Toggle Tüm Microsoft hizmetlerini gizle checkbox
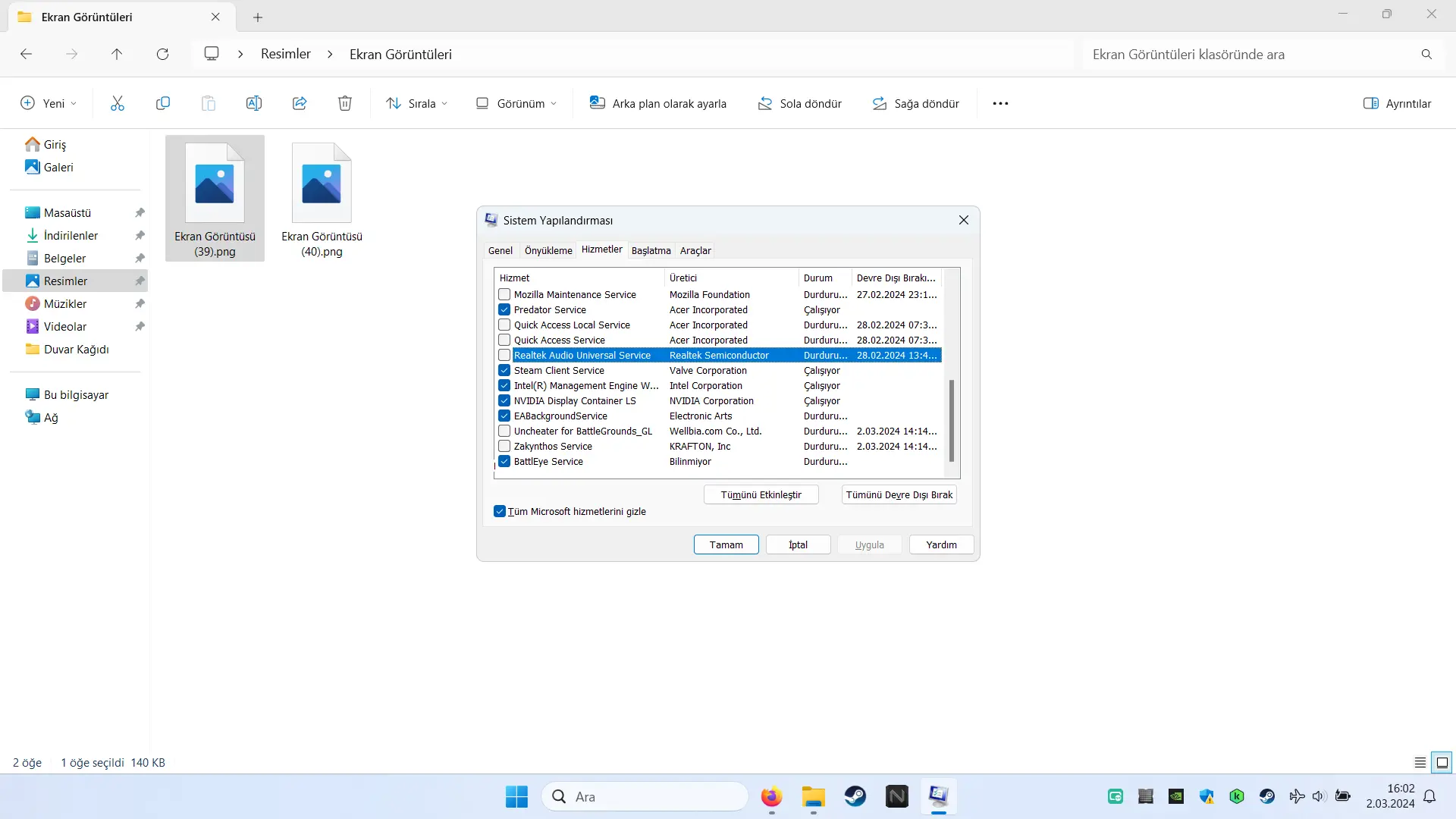 tap(500, 511)
